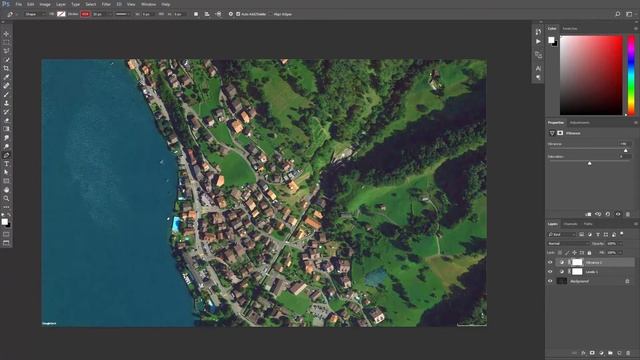Viewport: 640px width, 360px height.
Task: Select the Horizontal Type tool
Action: pos(6,164)
